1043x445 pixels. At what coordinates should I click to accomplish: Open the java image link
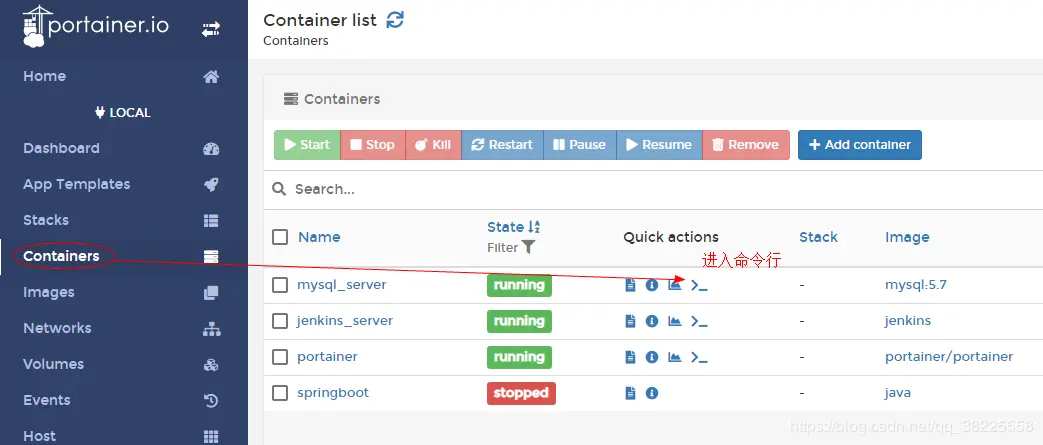897,392
